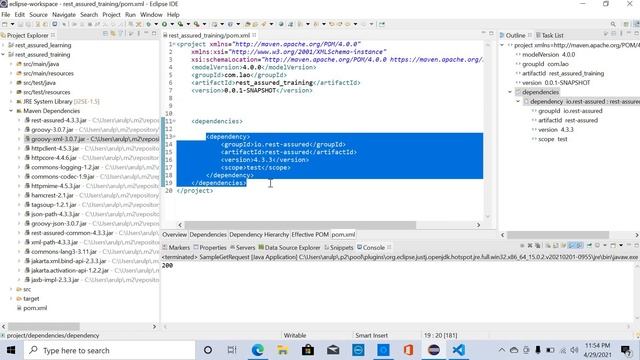Viewport: 640px width, 360px height.
Task: Open the Task List view tab
Action: pos(550,35)
